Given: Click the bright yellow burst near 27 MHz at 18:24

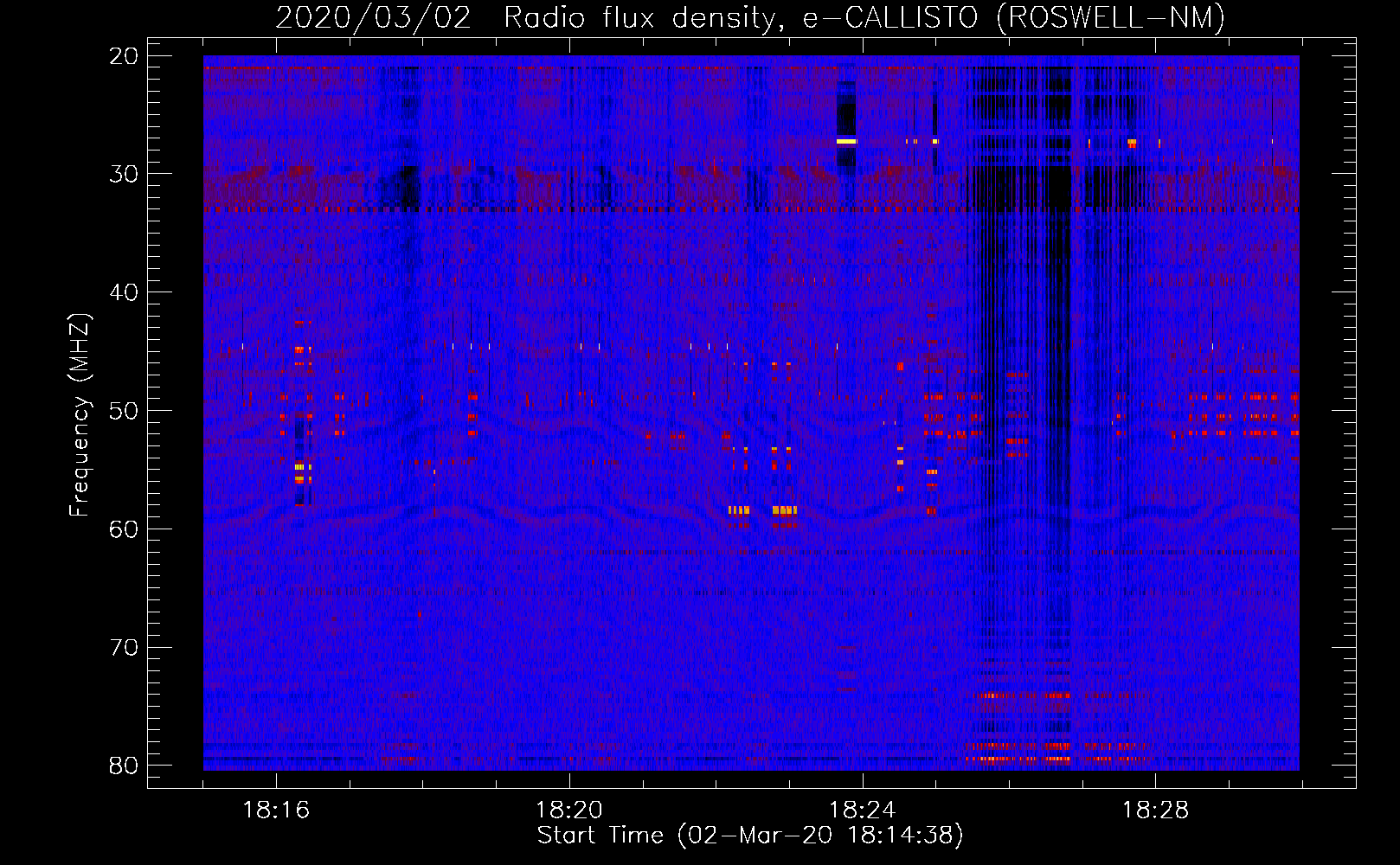Looking at the screenshot, I should click(x=846, y=141).
